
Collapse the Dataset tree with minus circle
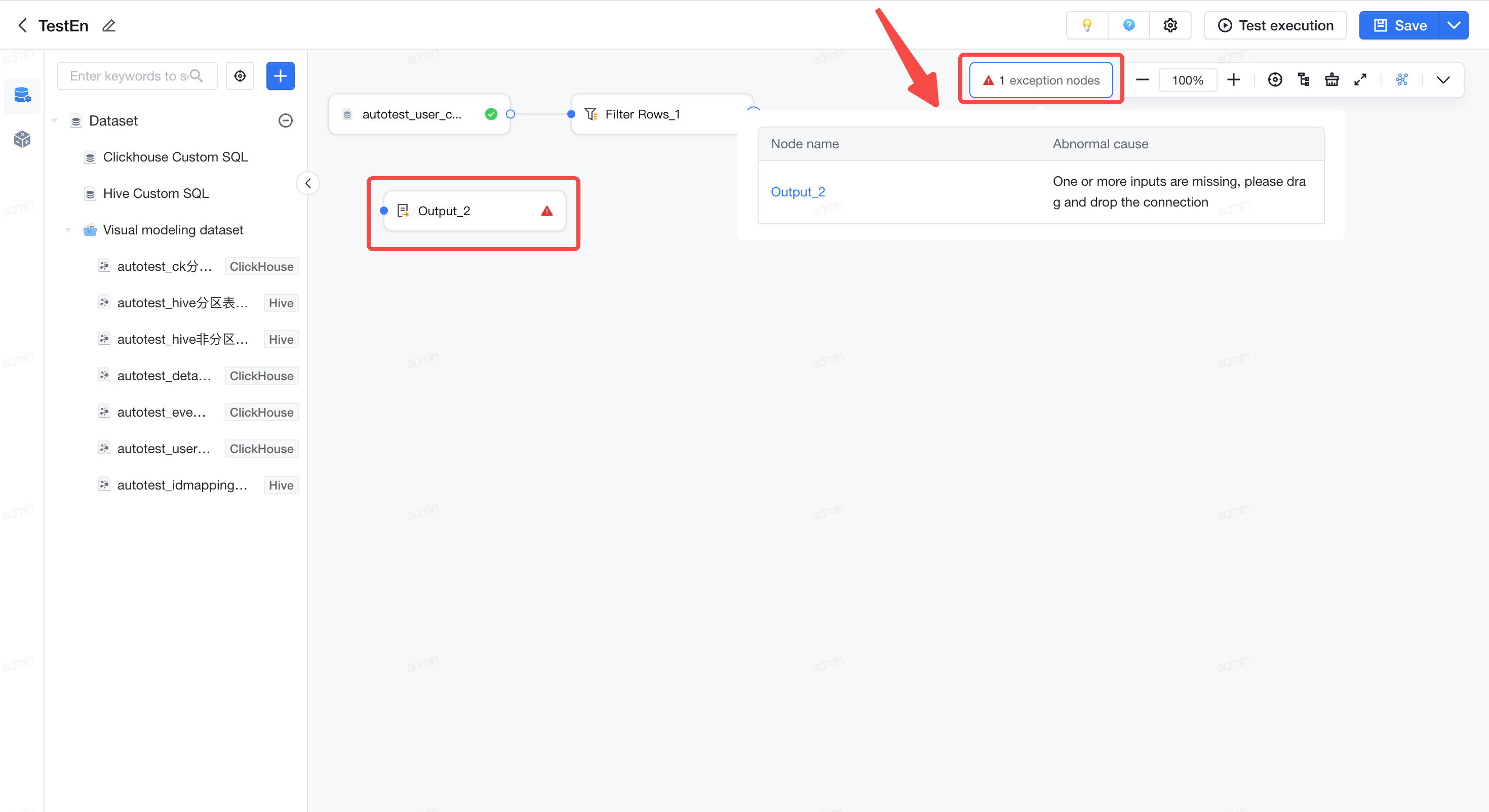pyautogui.click(x=286, y=120)
